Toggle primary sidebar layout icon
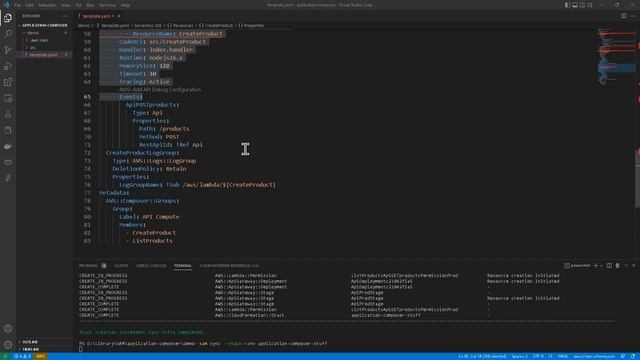 (x=567, y=5)
